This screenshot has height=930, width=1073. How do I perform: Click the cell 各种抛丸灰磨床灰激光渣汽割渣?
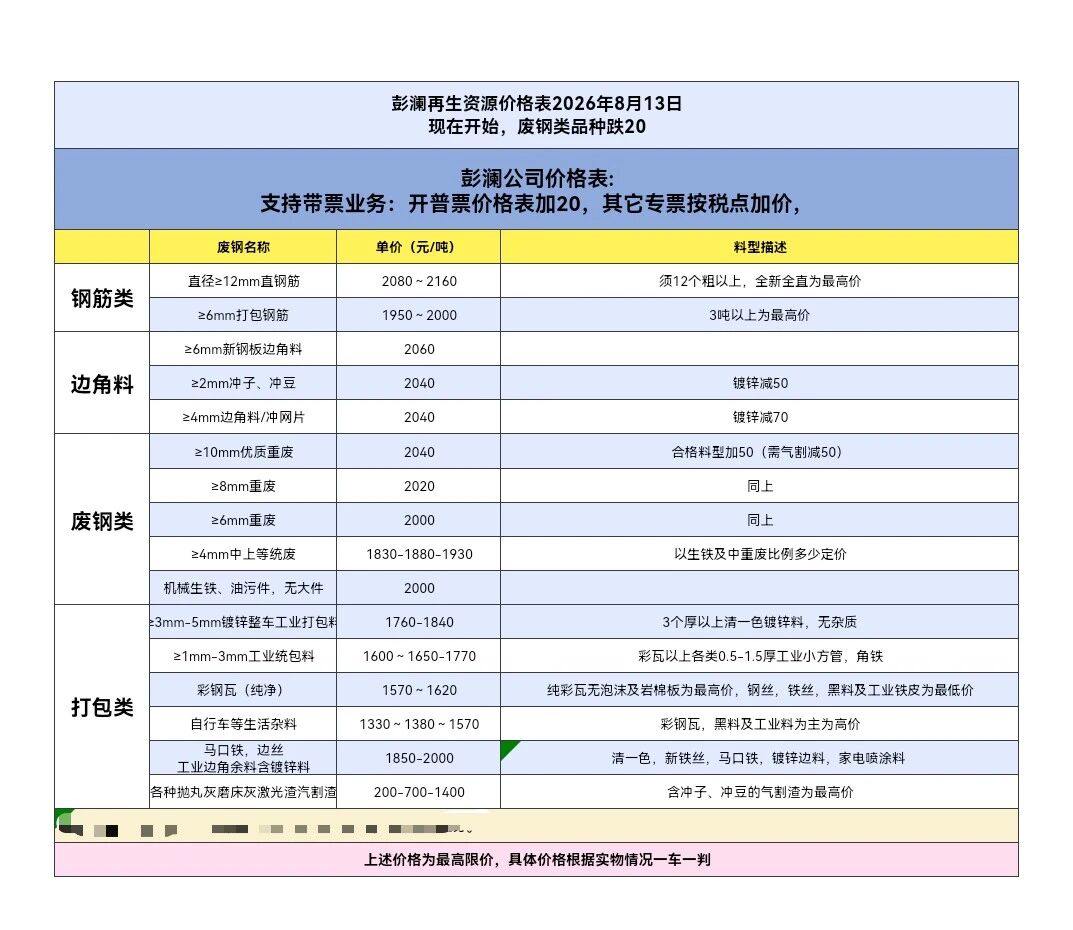pyautogui.click(x=243, y=792)
